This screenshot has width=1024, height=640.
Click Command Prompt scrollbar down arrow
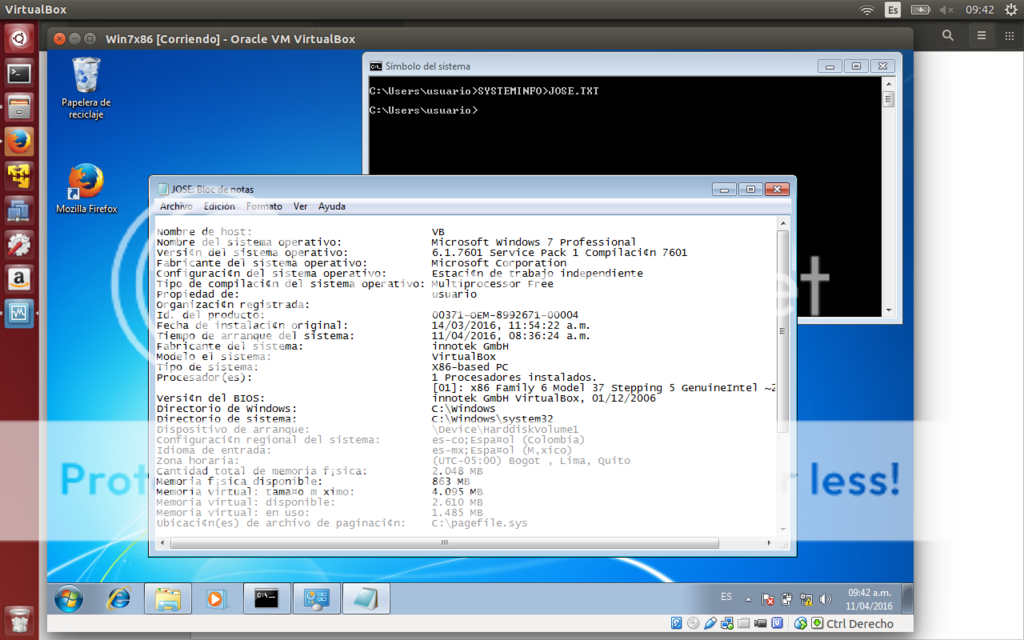[888, 310]
